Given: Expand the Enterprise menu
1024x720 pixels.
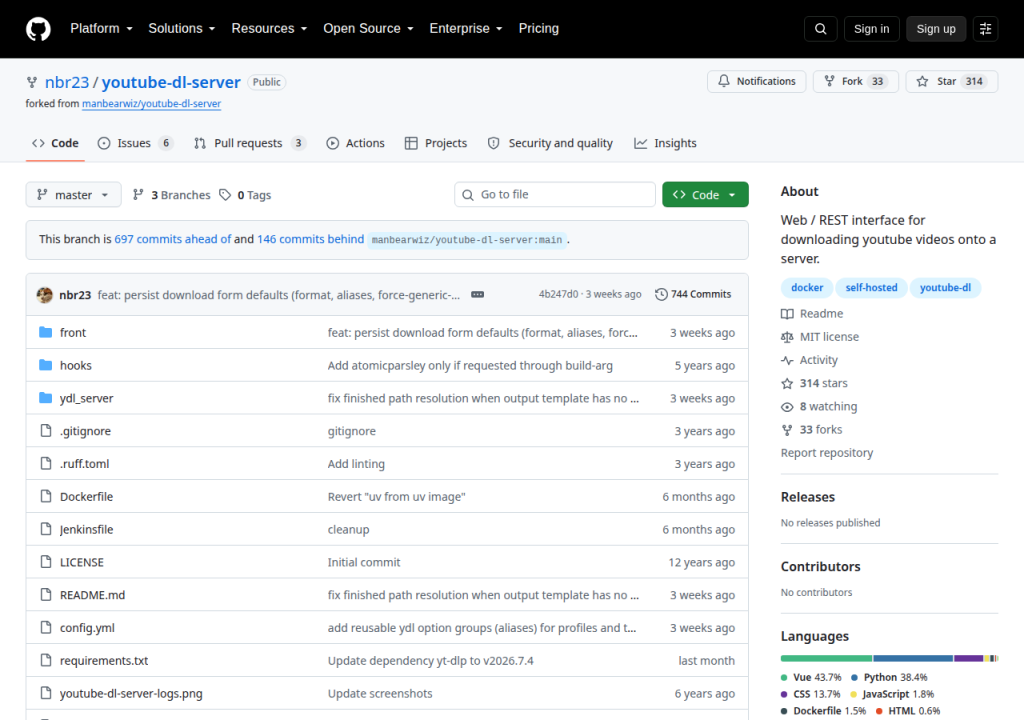Looking at the screenshot, I should click(466, 29).
